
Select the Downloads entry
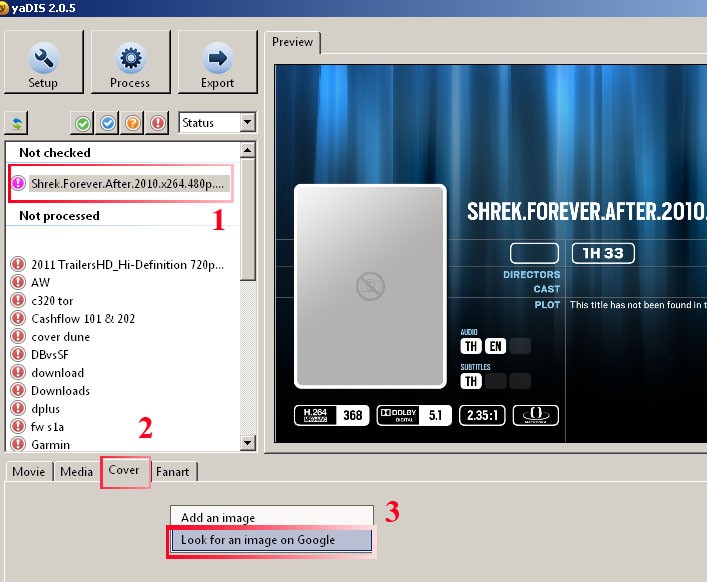[60, 391]
